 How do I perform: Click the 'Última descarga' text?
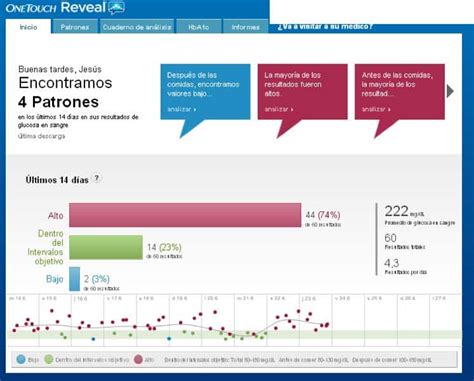pos(41,136)
